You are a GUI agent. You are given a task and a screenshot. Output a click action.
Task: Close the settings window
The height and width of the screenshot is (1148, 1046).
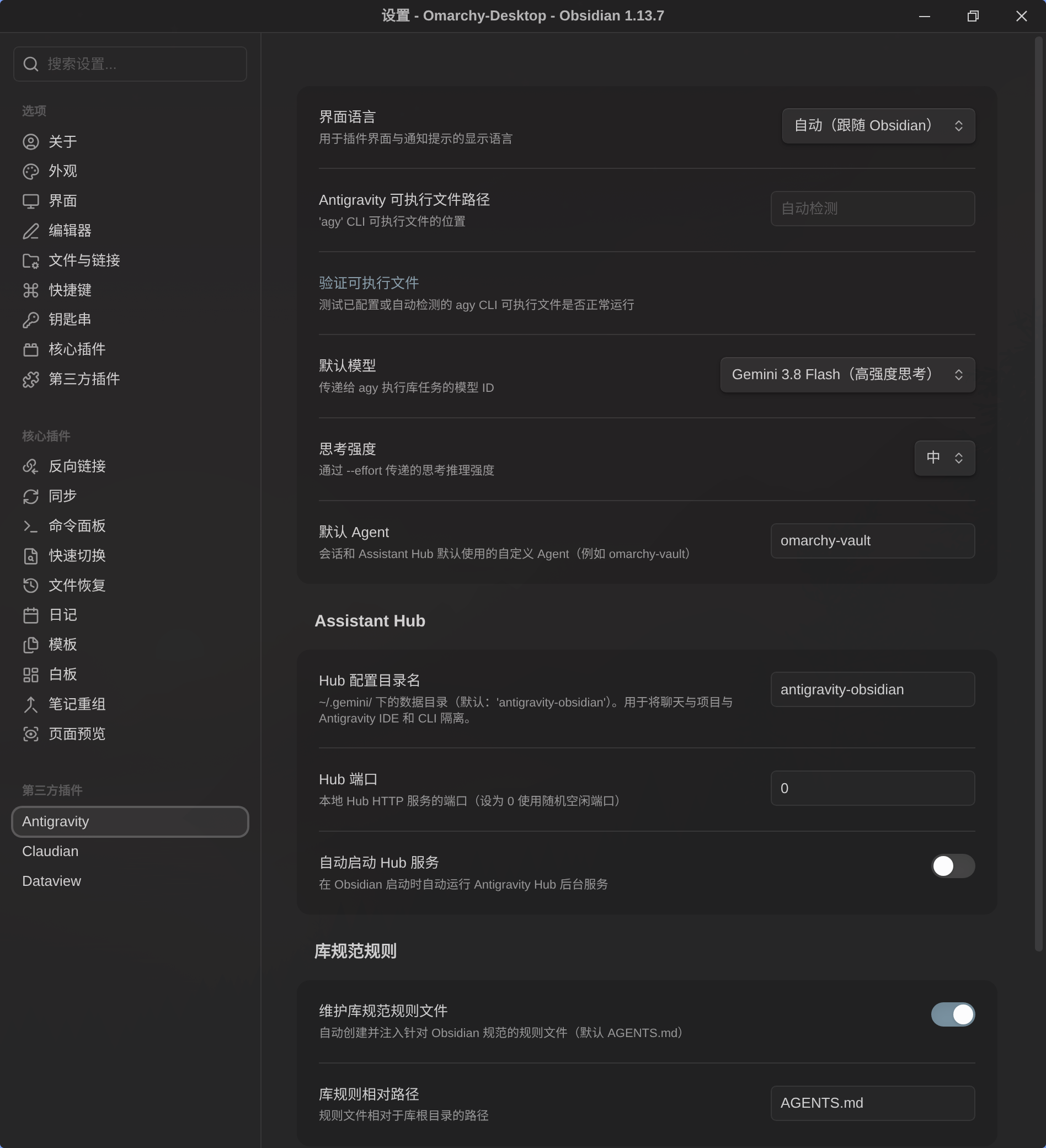(x=1022, y=16)
